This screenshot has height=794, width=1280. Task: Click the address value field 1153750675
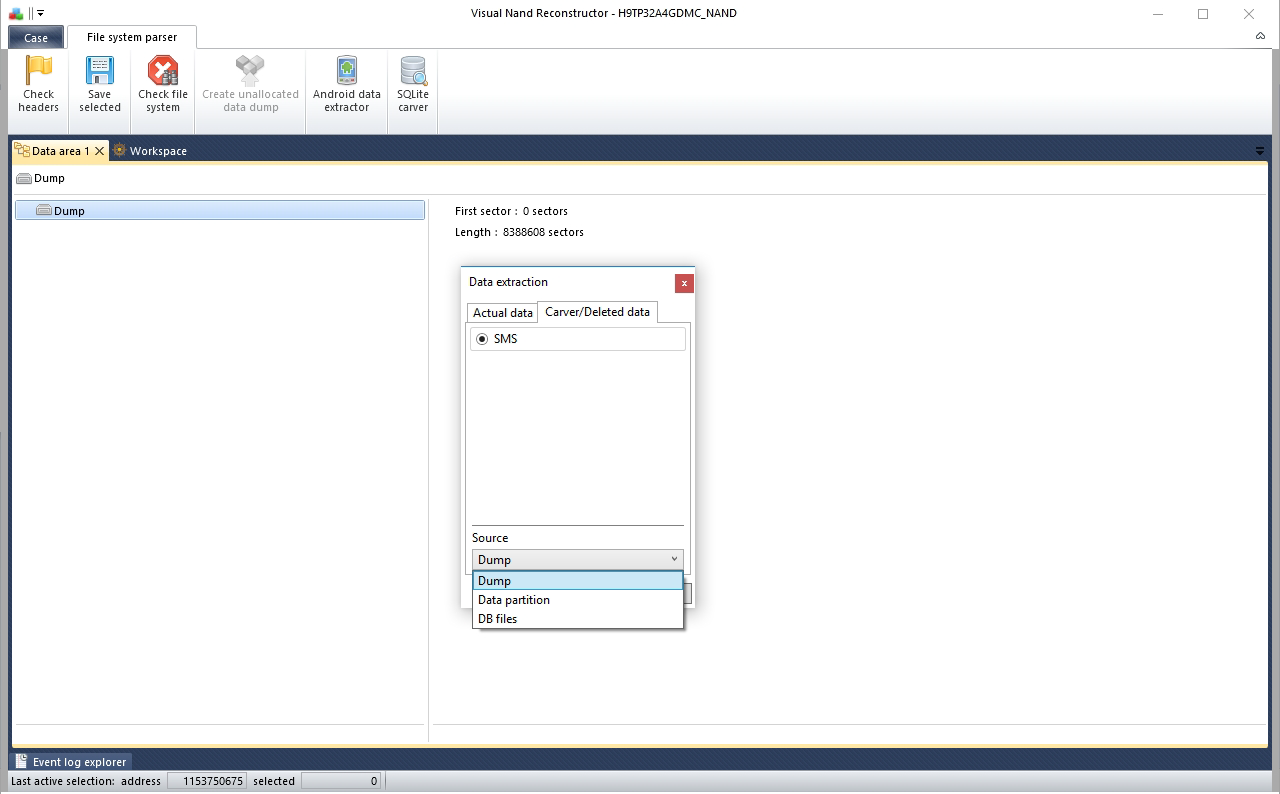[x=206, y=781]
